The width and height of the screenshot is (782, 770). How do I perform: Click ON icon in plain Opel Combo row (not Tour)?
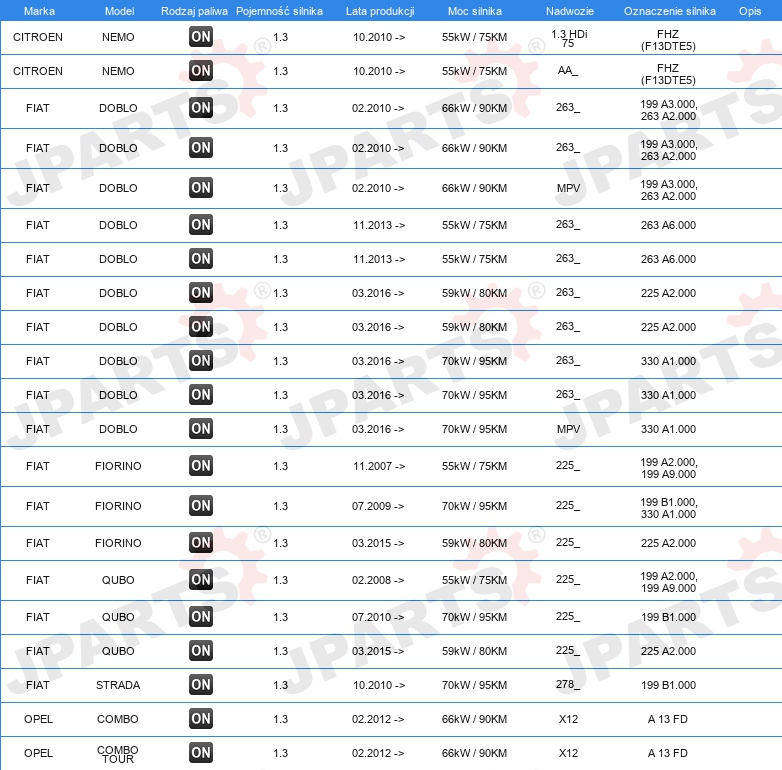click(x=201, y=719)
